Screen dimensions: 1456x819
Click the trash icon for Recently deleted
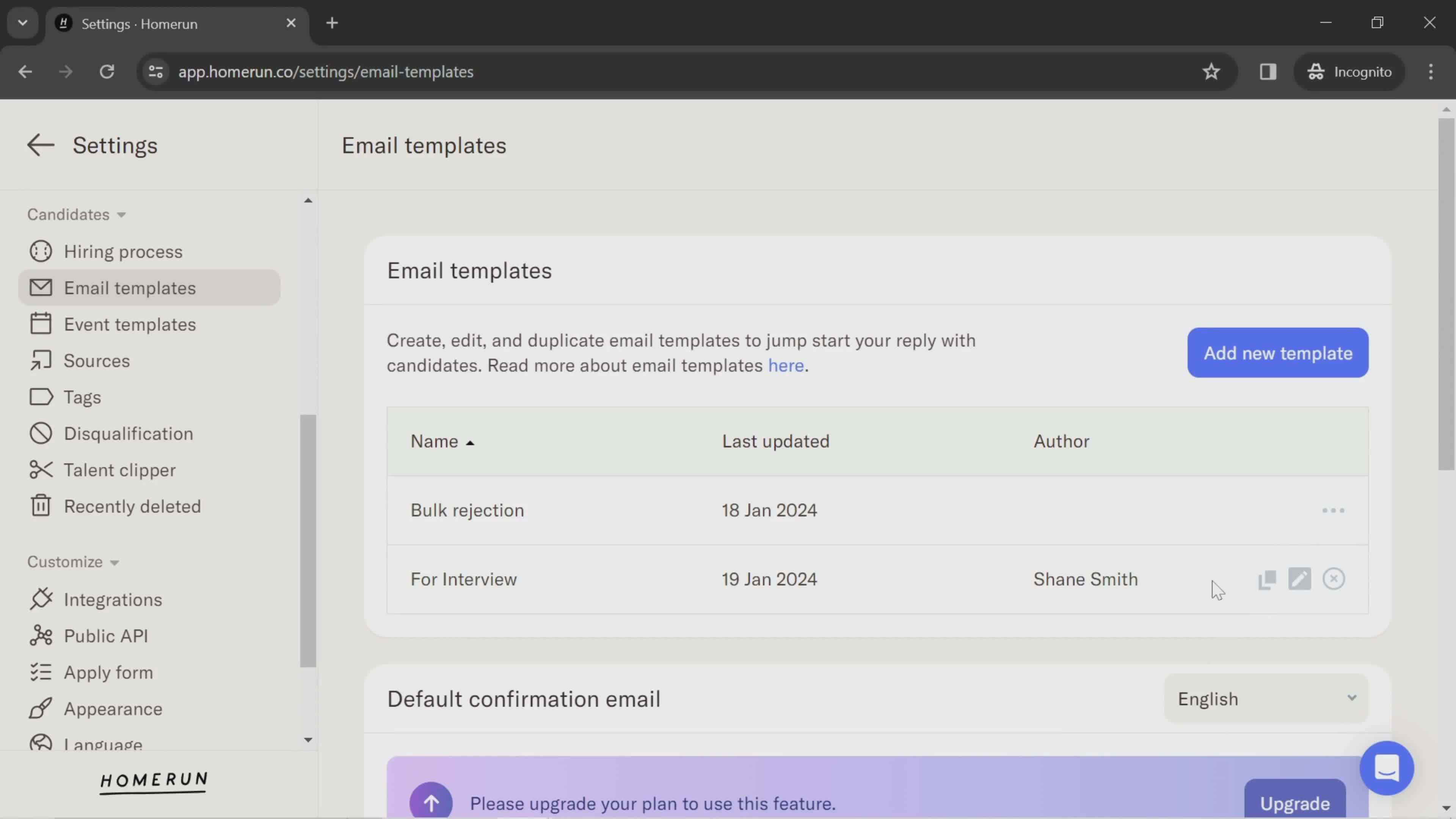[41, 506]
